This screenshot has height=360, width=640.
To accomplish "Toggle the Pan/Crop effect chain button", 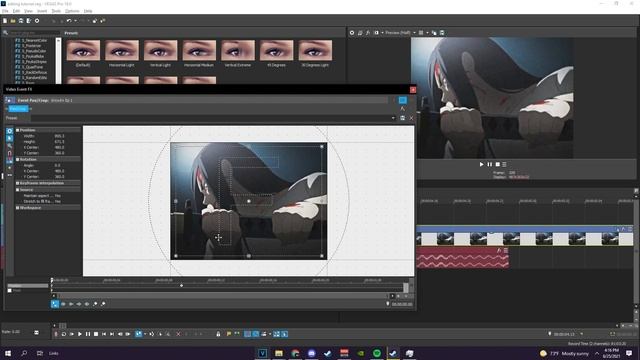I will pos(18,109).
